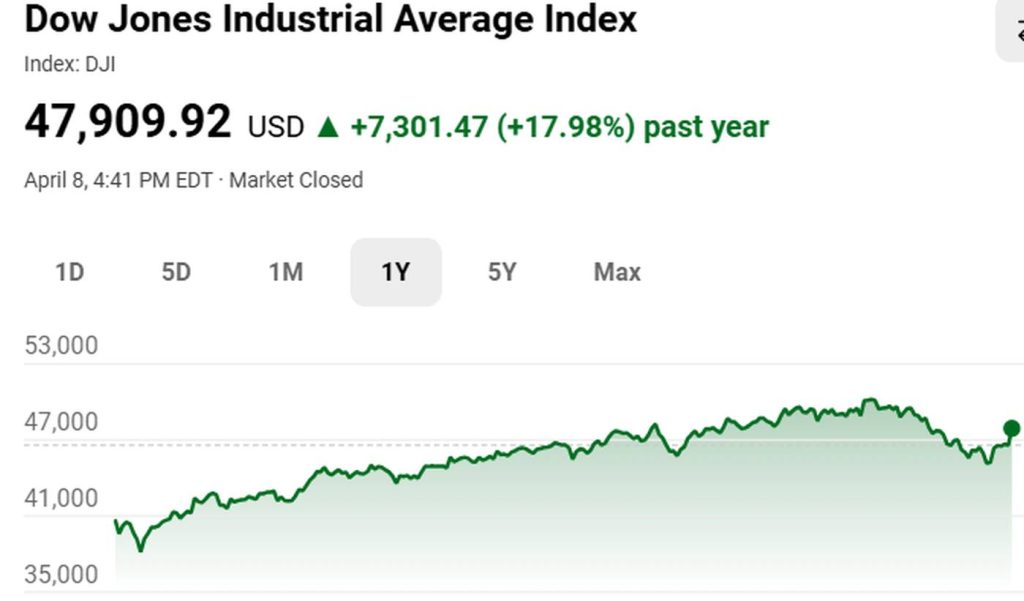Click the 41,000 y-axis label
This screenshot has height=601, width=1024.
(x=62, y=499)
